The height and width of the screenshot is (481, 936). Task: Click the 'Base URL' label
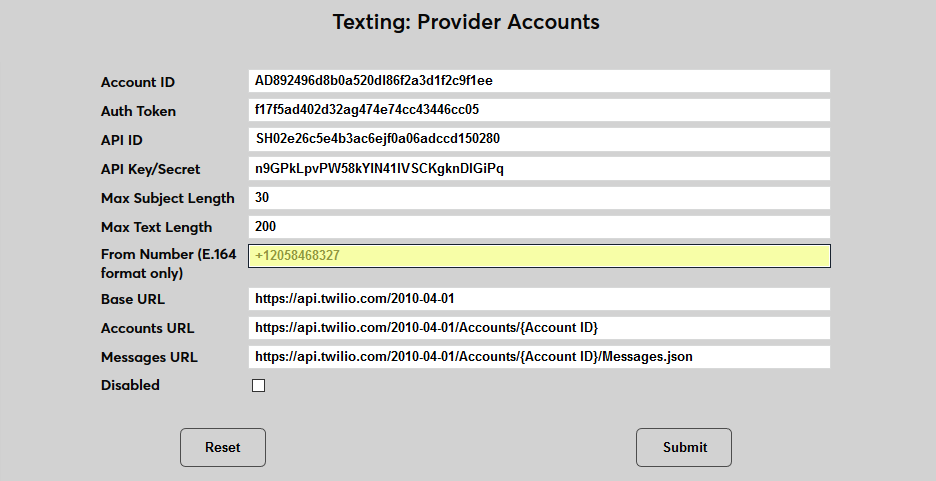click(x=133, y=299)
